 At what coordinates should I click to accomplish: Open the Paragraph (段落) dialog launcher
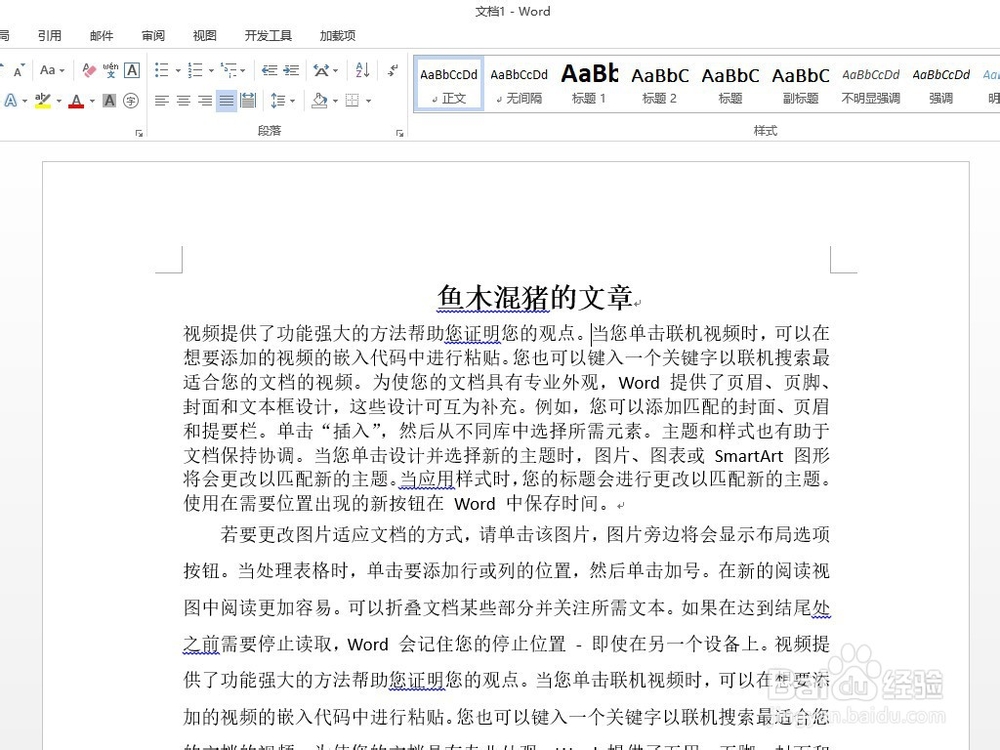point(400,133)
